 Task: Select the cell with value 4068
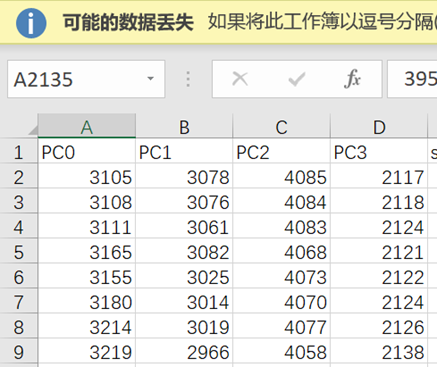pos(281,252)
